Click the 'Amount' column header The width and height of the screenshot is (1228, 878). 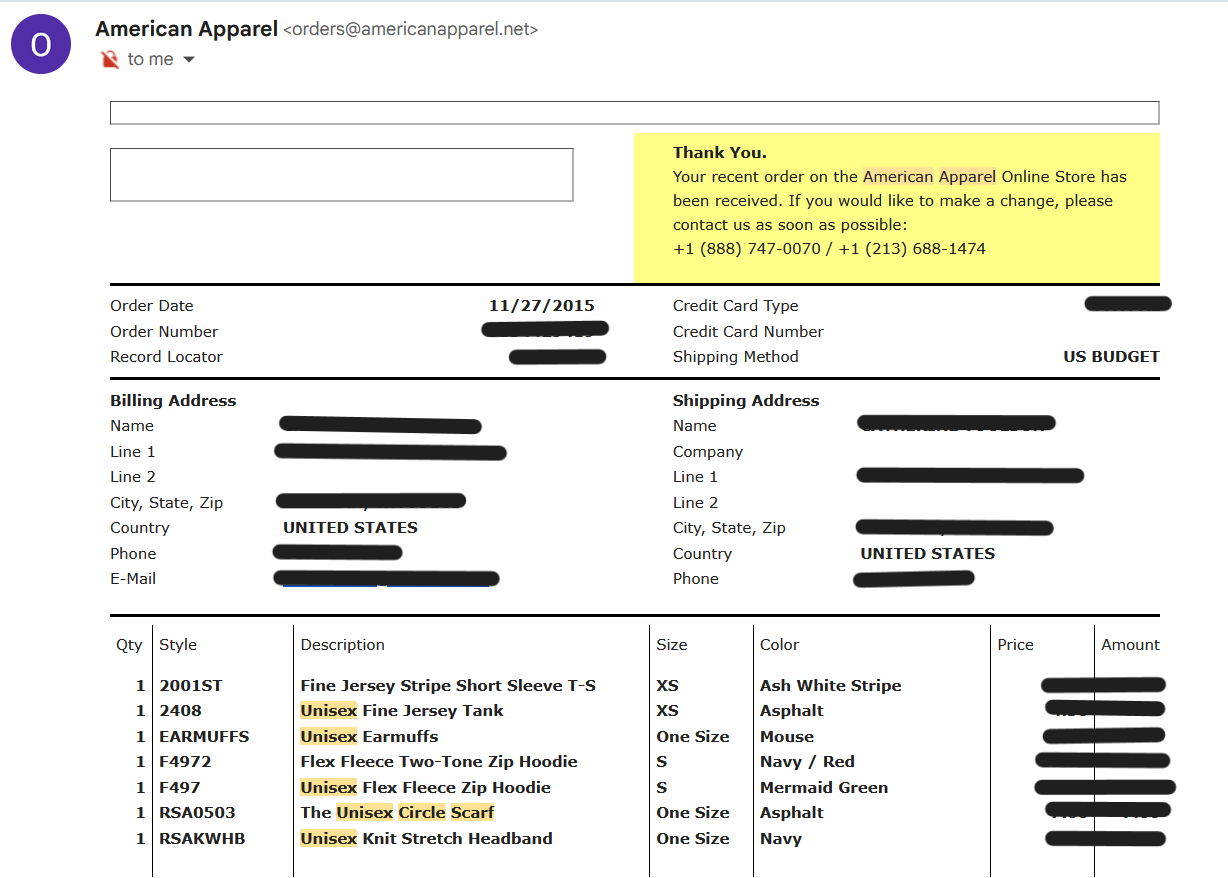click(x=1131, y=645)
